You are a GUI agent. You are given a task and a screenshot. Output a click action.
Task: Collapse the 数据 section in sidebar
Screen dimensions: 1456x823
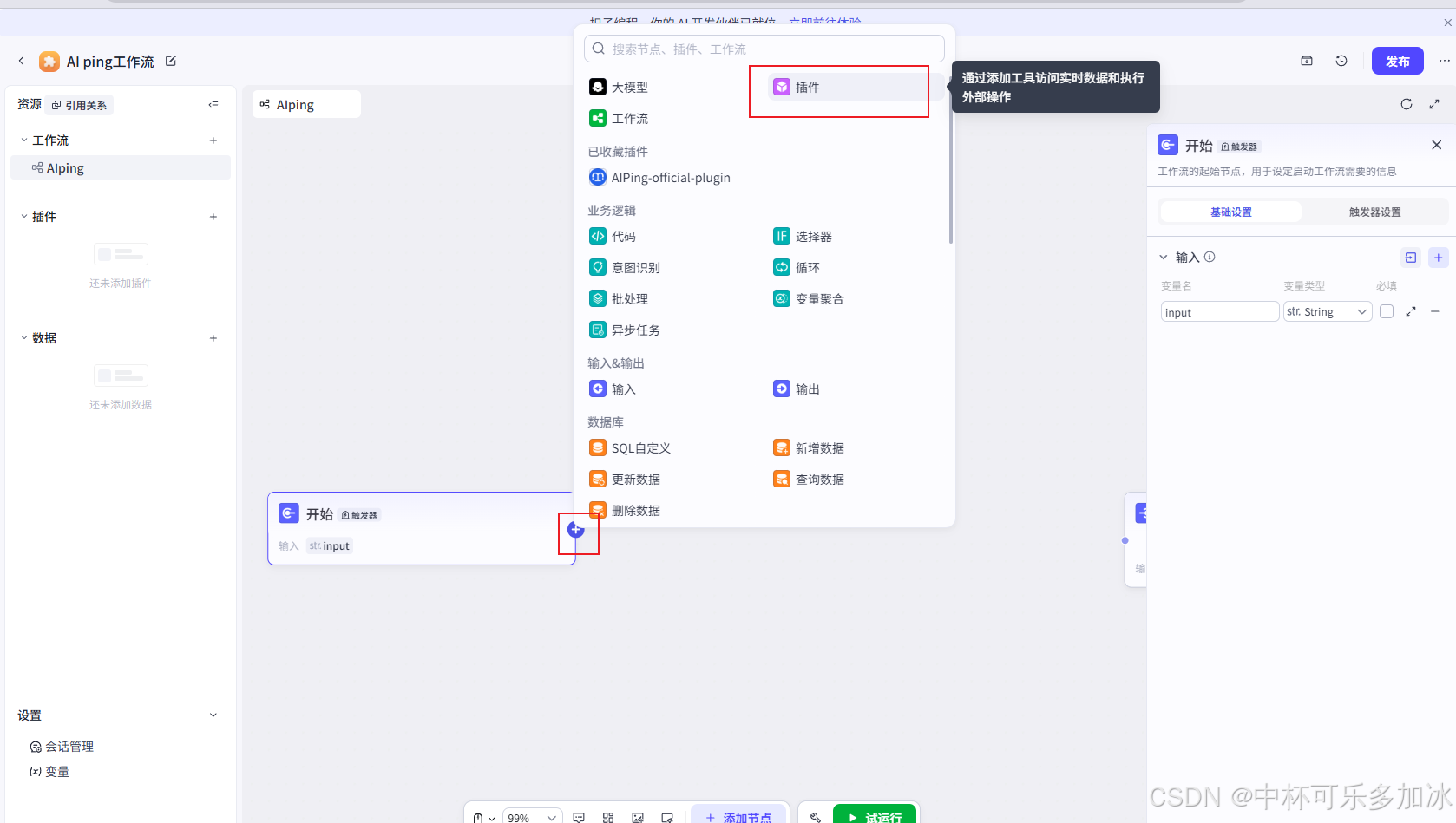click(x=24, y=337)
